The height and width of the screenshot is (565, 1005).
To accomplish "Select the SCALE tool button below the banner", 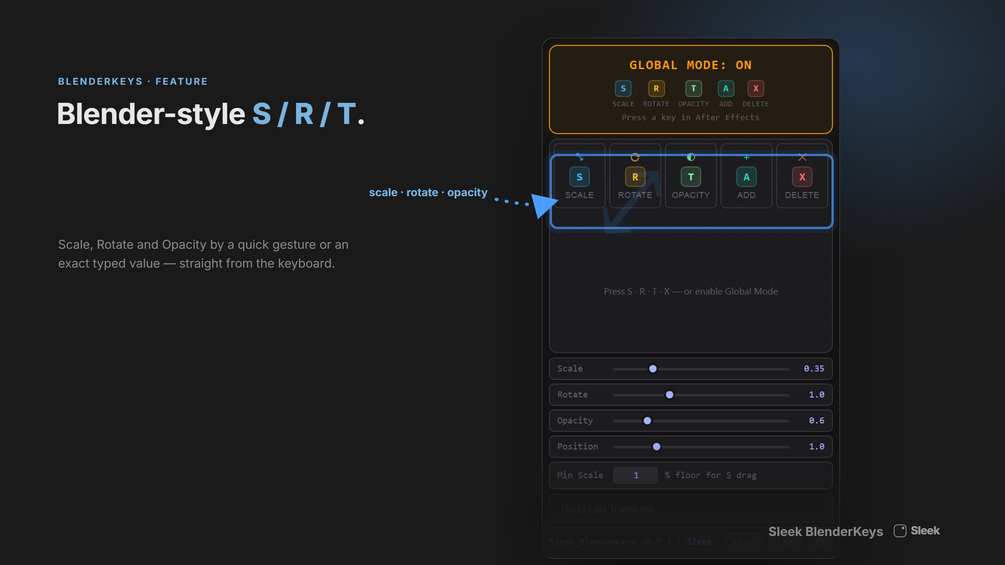I will click(x=579, y=176).
